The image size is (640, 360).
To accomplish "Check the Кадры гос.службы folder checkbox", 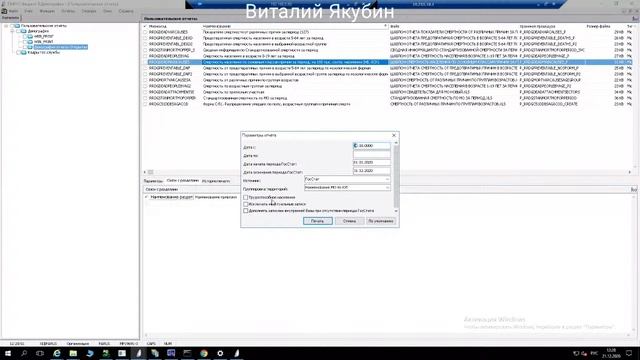I will coord(18,52).
